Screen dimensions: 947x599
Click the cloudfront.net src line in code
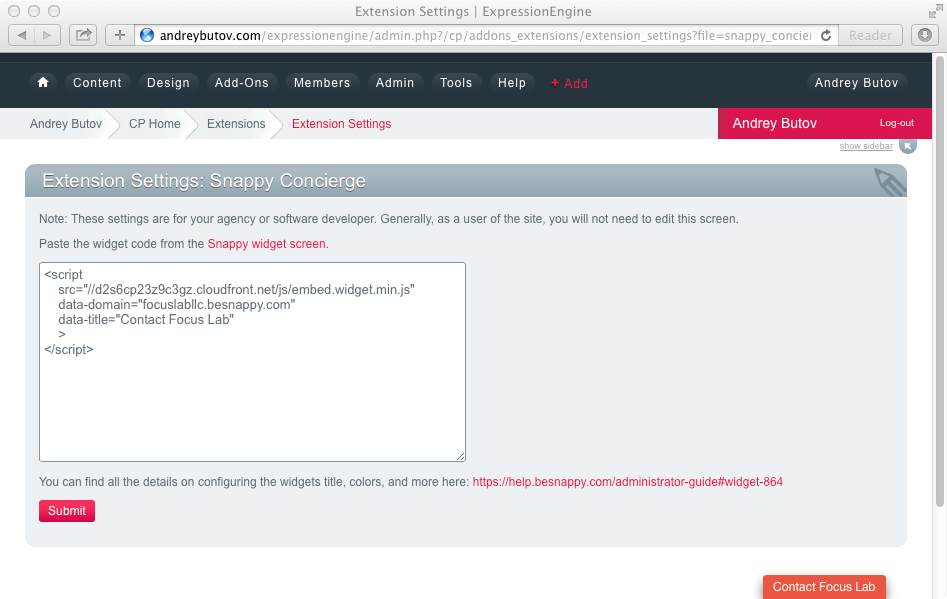pyautogui.click(x=236, y=290)
